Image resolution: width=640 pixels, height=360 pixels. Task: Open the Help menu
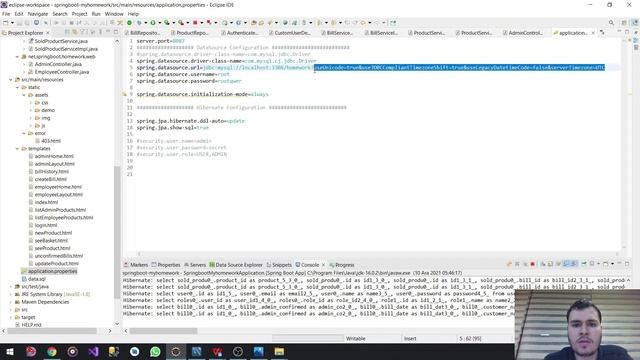[x=133, y=14]
